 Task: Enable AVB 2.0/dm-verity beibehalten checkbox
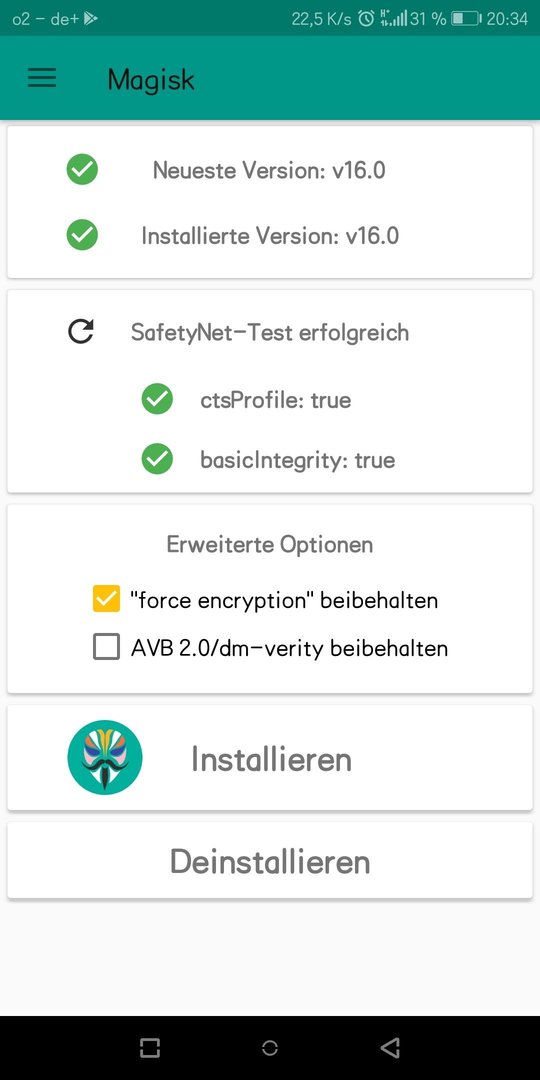pos(107,647)
